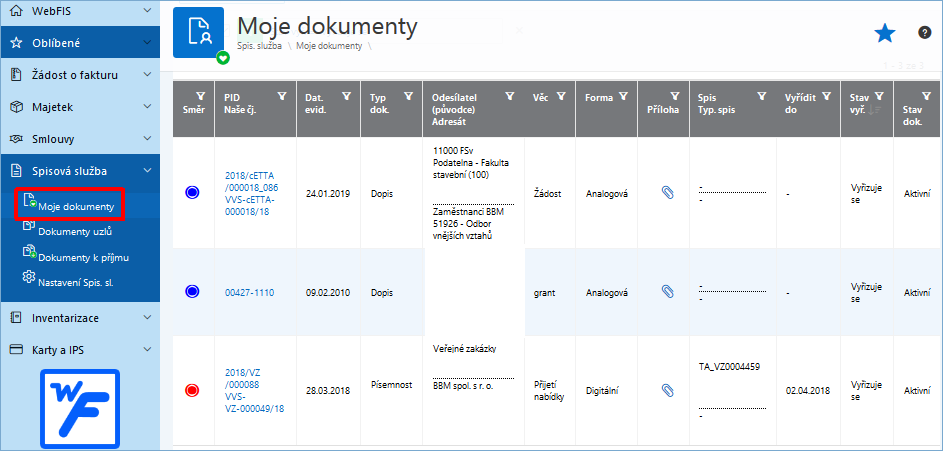Expand the Žádost o fakturu chevron
Viewport: 943px width, 451px height.
tap(147, 75)
